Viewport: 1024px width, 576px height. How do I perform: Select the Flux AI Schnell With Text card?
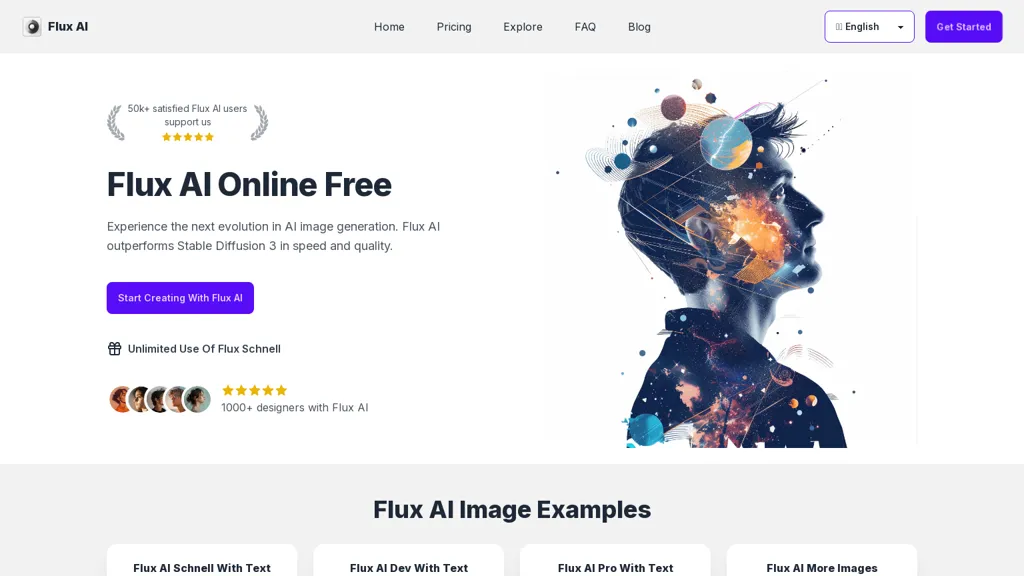[x=202, y=560]
